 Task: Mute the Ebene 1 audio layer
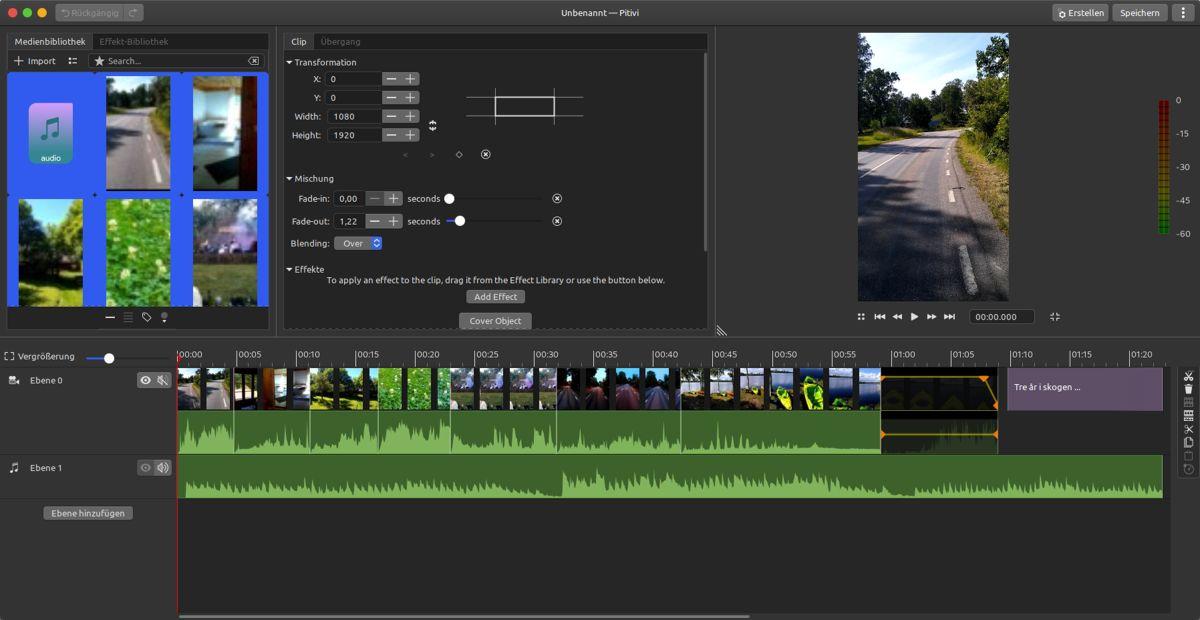pyautogui.click(x=162, y=468)
